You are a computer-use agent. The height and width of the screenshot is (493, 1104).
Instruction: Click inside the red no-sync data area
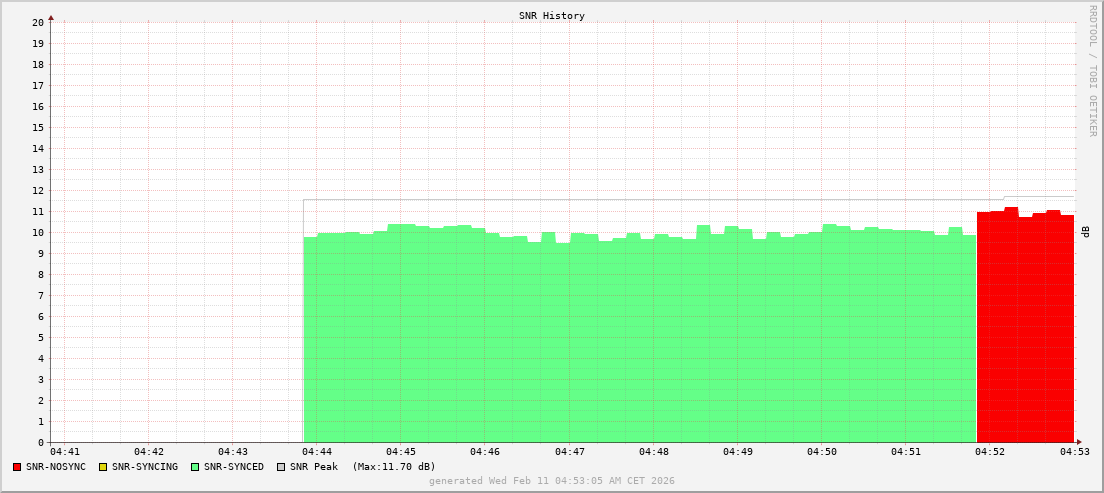1025,330
